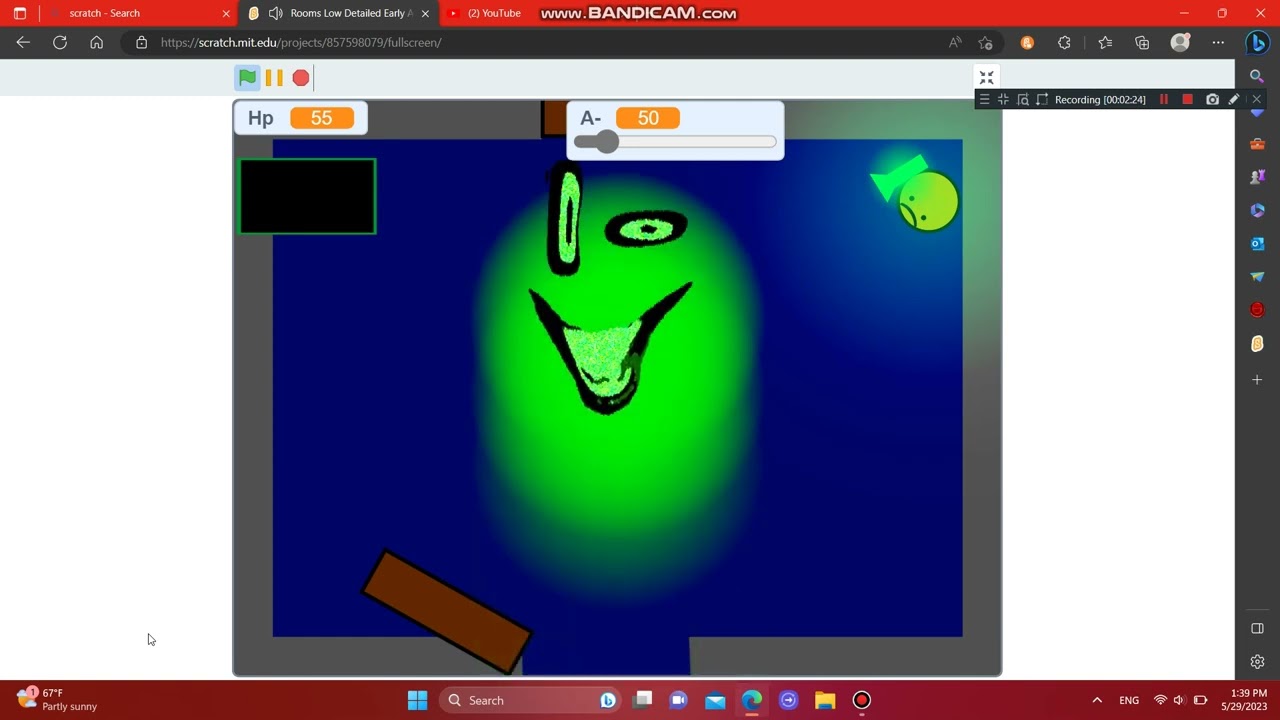The width and height of the screenshot is (1280, 720).
Task: Open the Favorites list
Action: [x=1105, y=42]
